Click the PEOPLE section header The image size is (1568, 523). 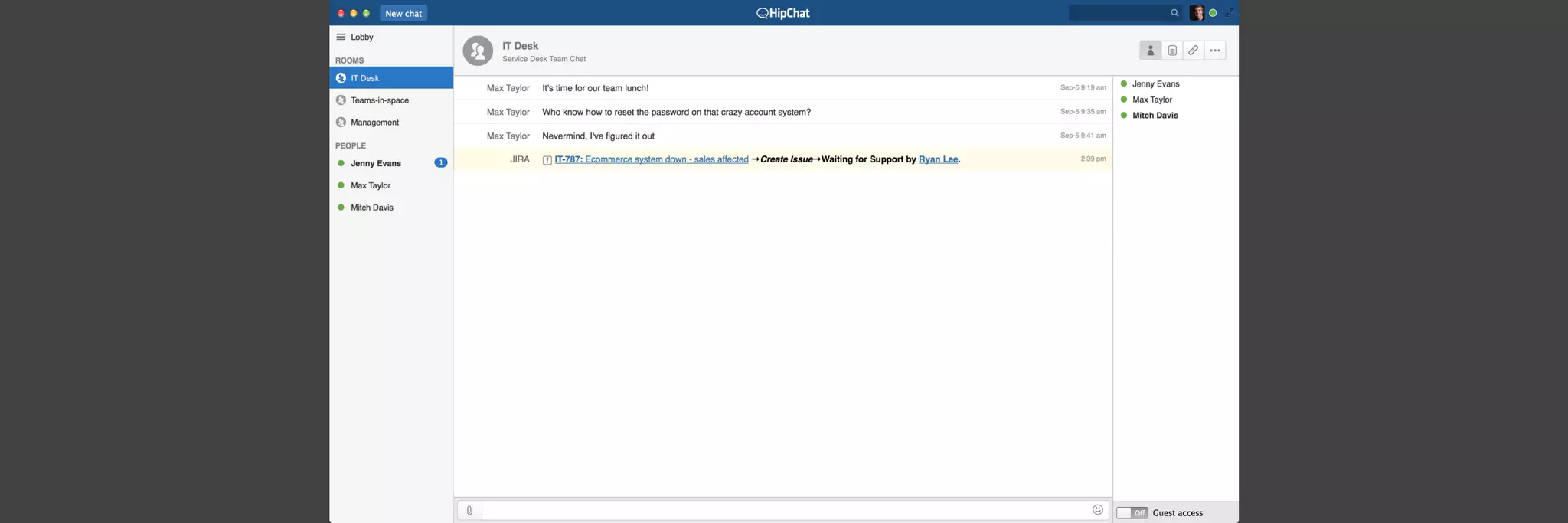point(350,145)
